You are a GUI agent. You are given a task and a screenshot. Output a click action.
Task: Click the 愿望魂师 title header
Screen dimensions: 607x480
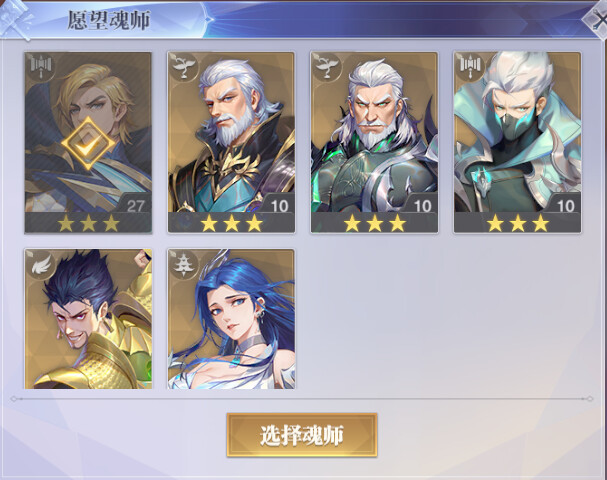pyautogui.click(x=109, y=20)
